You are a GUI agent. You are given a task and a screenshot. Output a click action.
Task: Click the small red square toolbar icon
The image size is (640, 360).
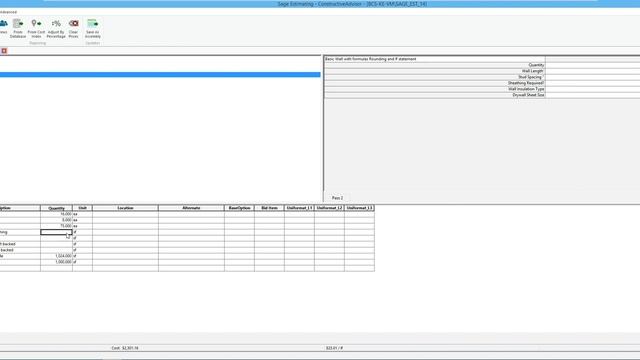click(4, 51)
